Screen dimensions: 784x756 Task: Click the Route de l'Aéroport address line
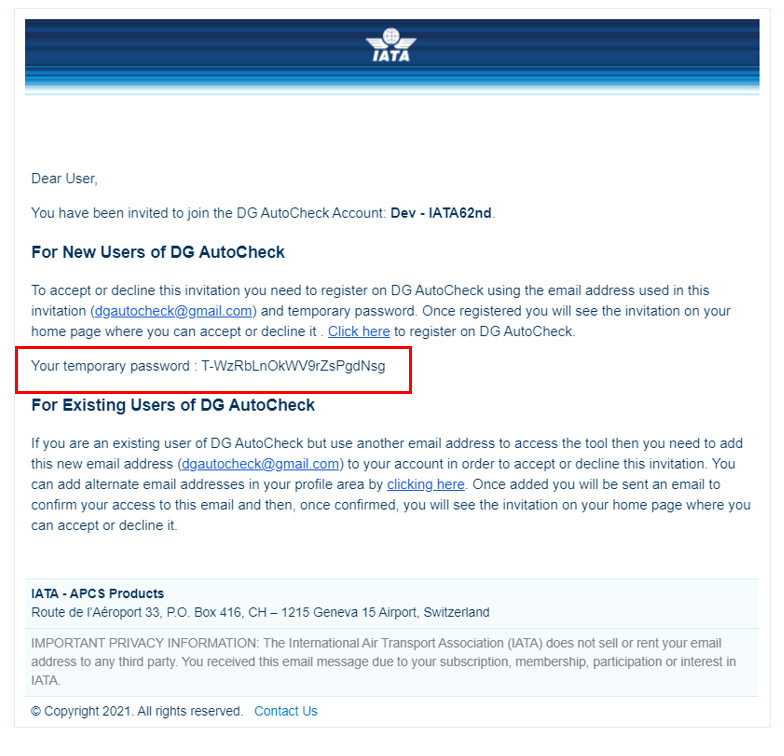pos(260,612)
